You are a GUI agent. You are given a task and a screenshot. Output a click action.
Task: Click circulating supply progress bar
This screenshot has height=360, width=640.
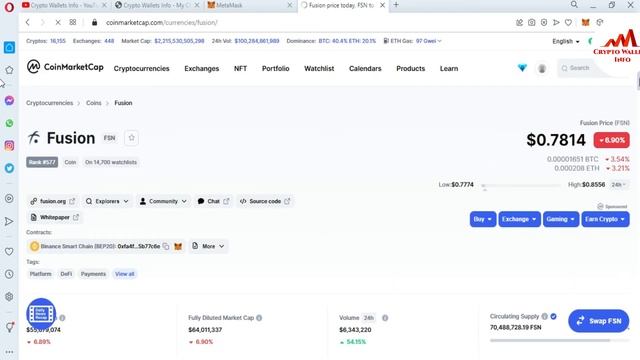tap(559, 340)
